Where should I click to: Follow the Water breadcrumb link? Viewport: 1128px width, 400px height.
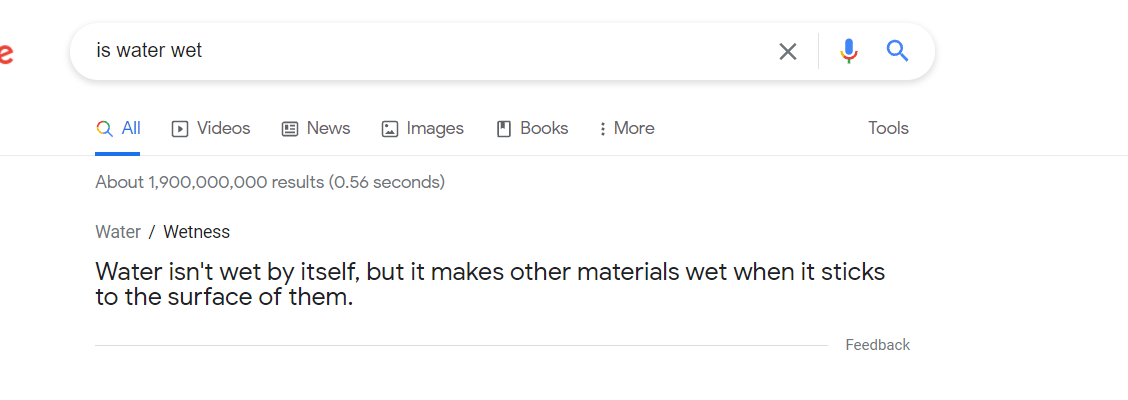(x=118, y=232)
